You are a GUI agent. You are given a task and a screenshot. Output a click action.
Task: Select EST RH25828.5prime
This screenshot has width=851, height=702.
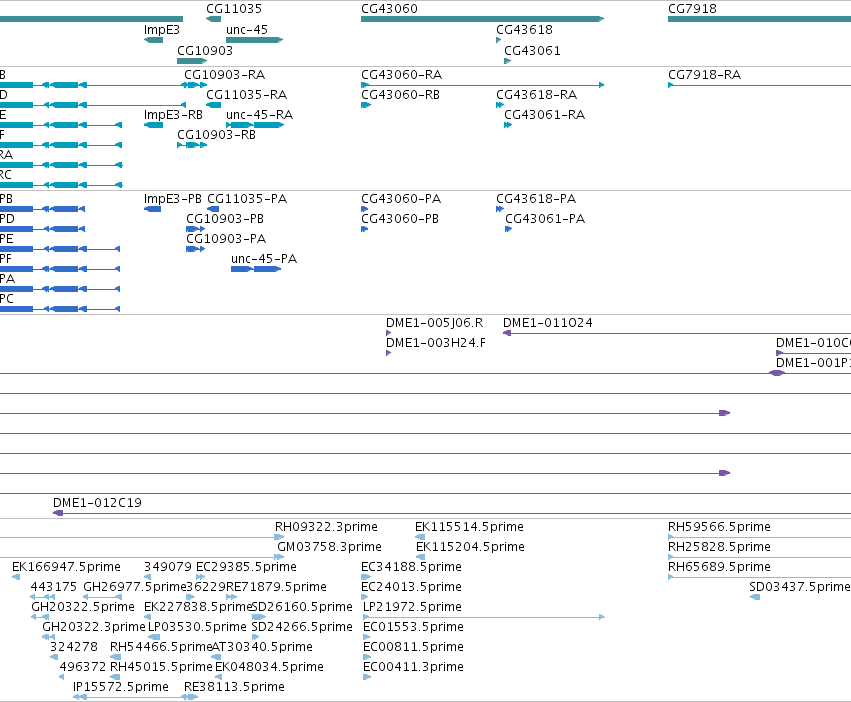pos(719,547)
